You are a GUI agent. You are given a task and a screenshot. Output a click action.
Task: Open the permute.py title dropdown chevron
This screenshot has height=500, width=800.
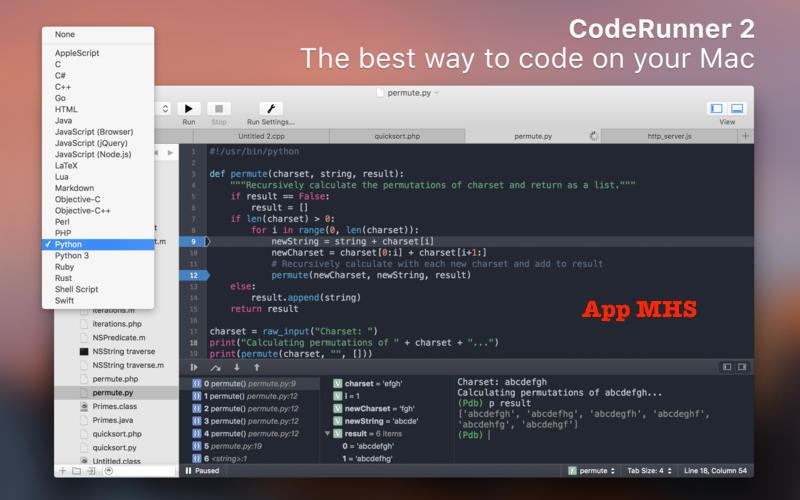tap(437, 93)
